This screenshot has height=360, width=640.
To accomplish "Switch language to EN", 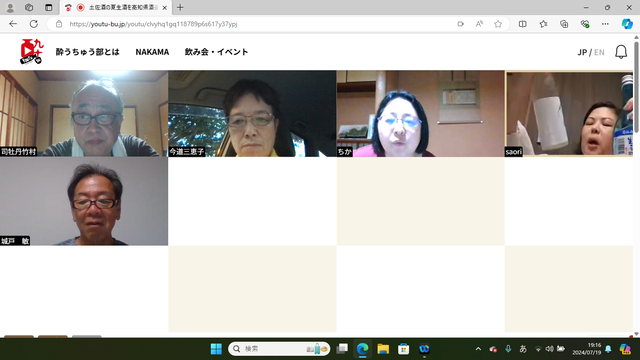I will 599,52.
